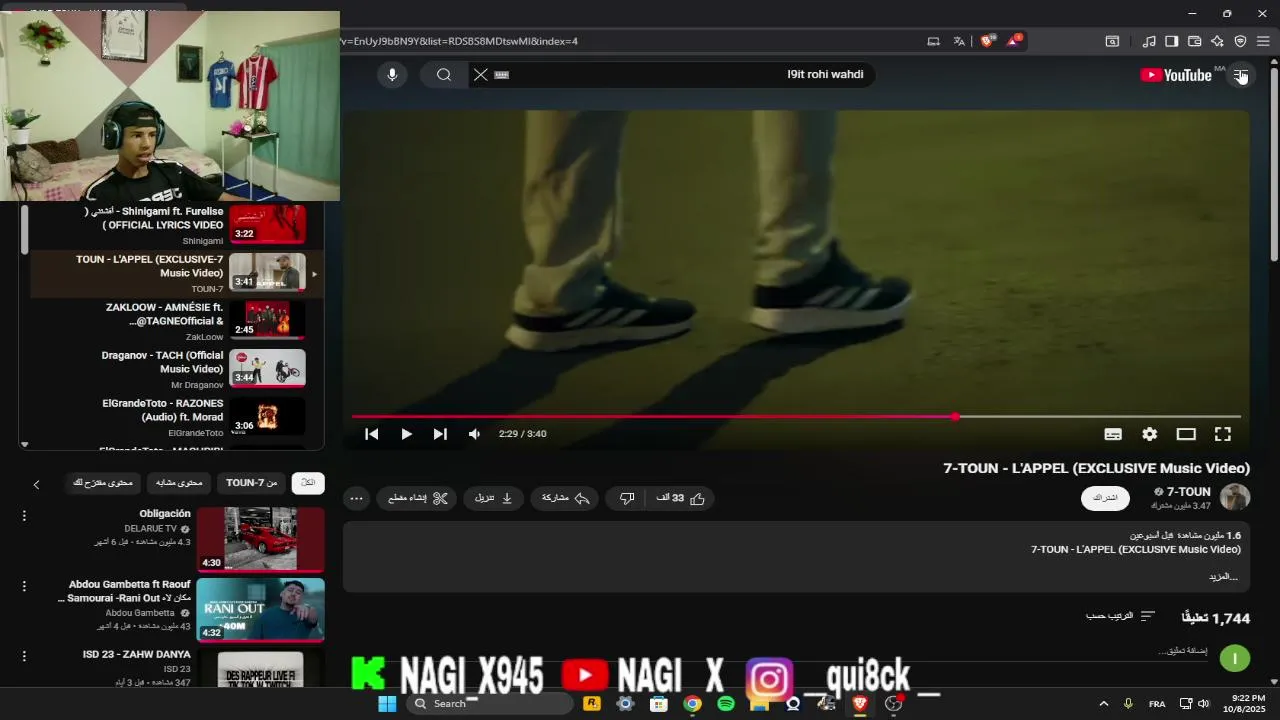Viewport: 1280px width, 720px height.
Task: Toggle subtitles with the captions button
Action: [1113, 434]
